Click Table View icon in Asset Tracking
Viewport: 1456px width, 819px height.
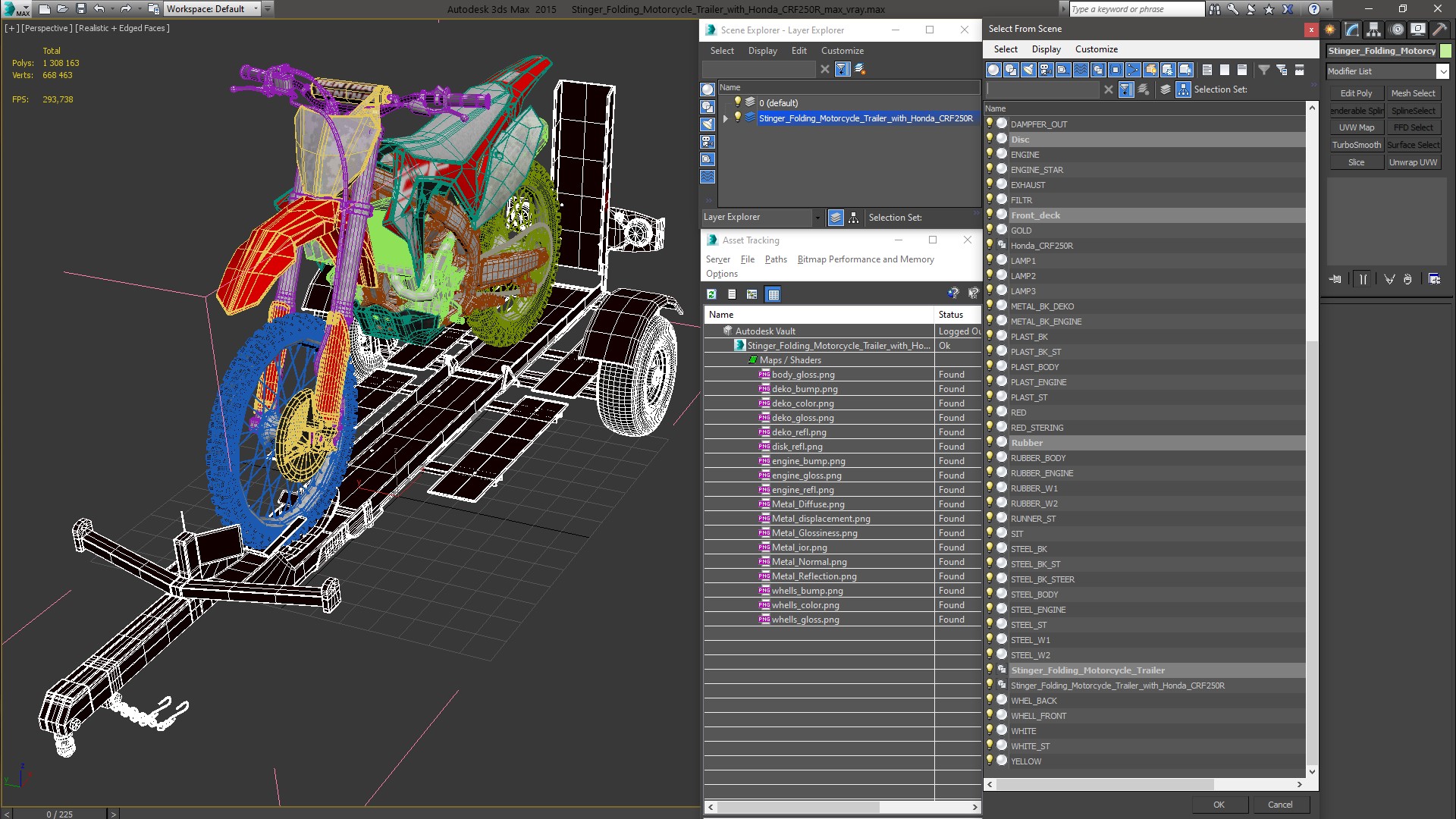tap(773, 294)
